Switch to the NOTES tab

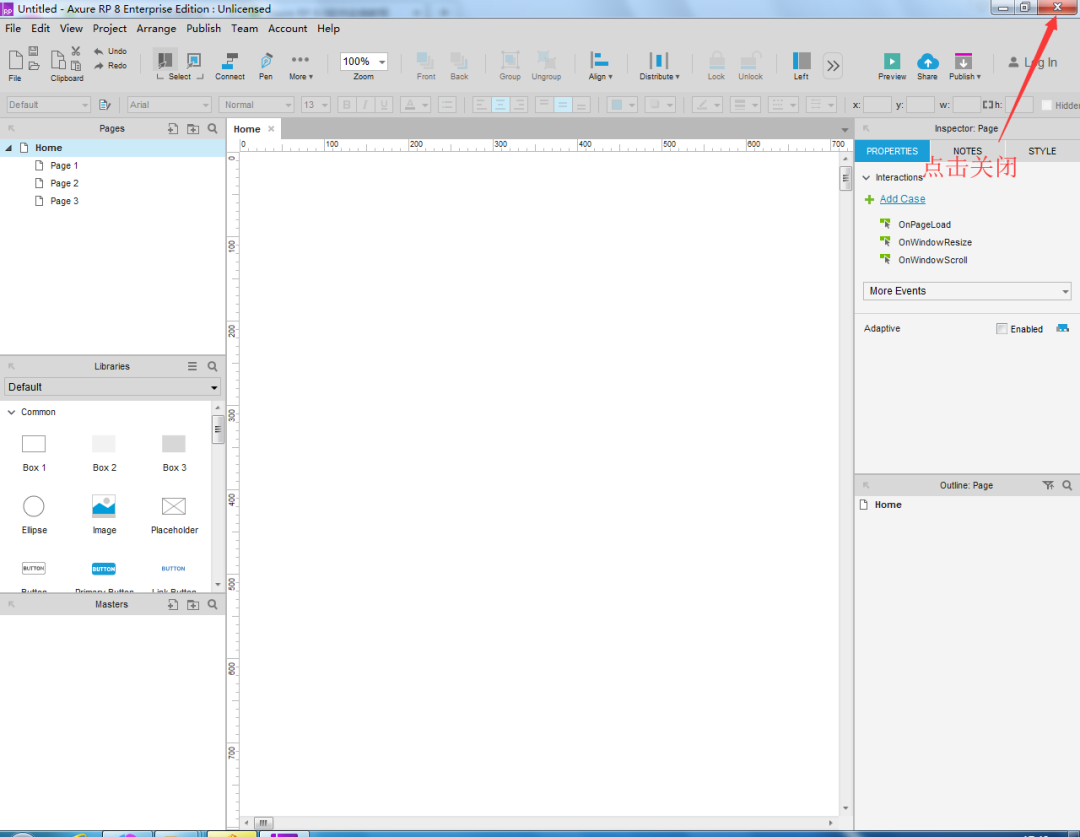coord(966,151)
